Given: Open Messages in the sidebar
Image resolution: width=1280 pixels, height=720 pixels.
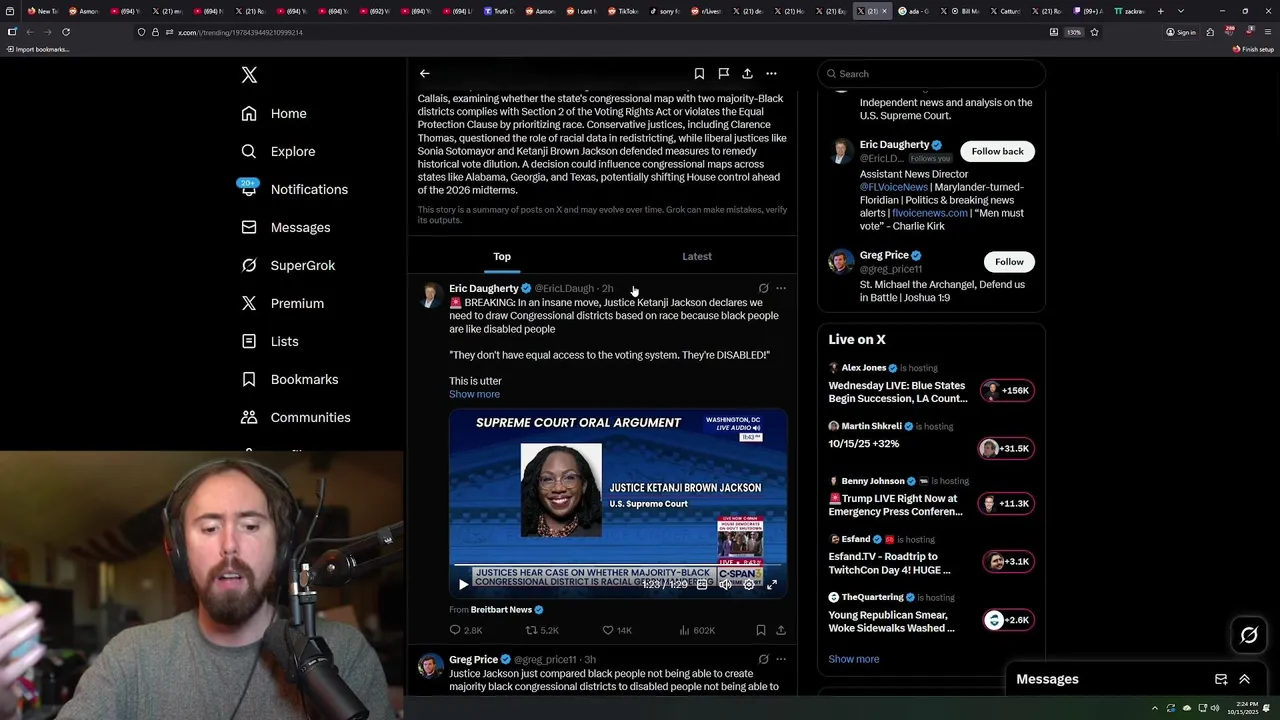Looking at the screenshot, I should coord(285,228).
